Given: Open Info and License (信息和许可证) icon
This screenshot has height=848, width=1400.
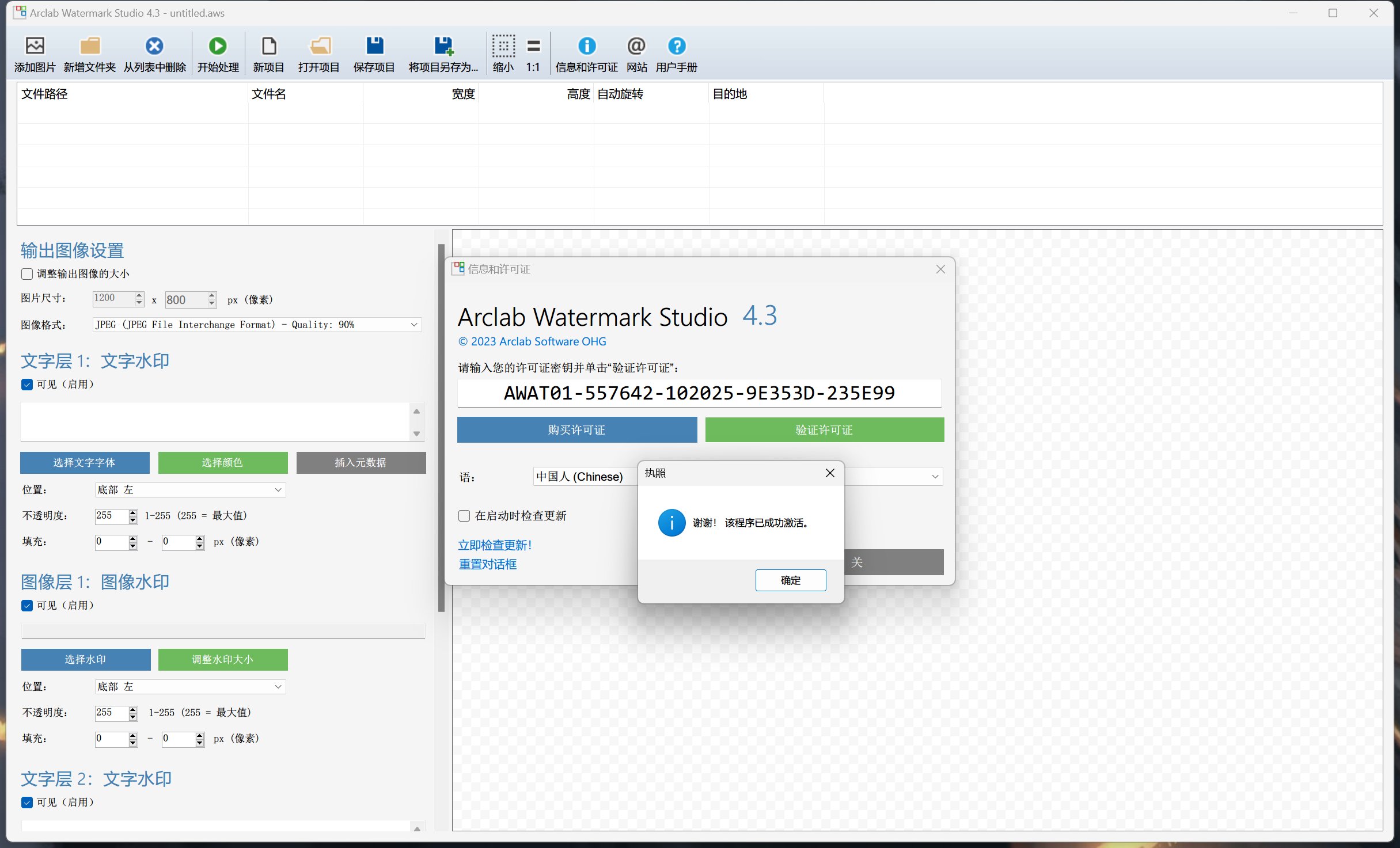Looking at the screenshot, I should 586,46.
